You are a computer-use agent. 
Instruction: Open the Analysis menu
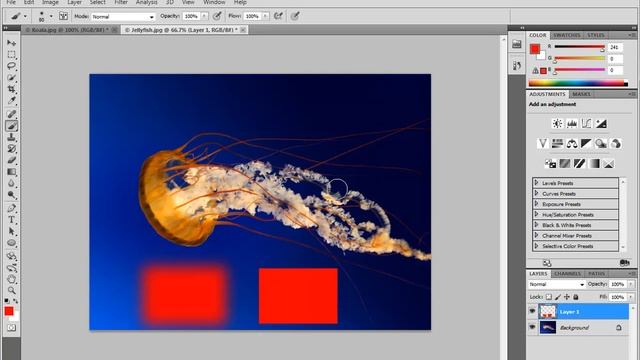[x=147, y=2]
